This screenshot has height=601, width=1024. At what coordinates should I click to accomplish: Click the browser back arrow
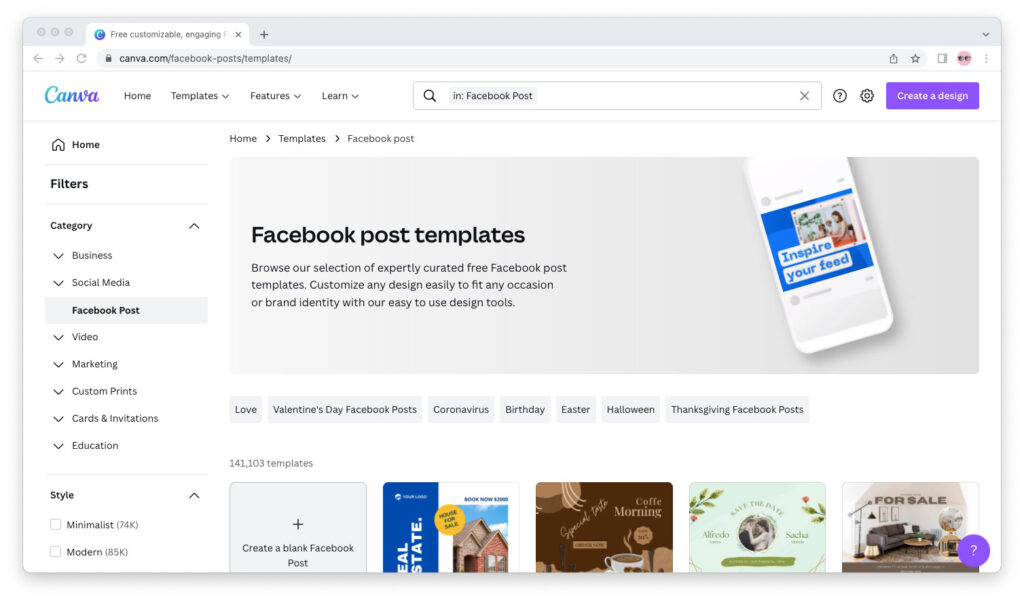38,58
